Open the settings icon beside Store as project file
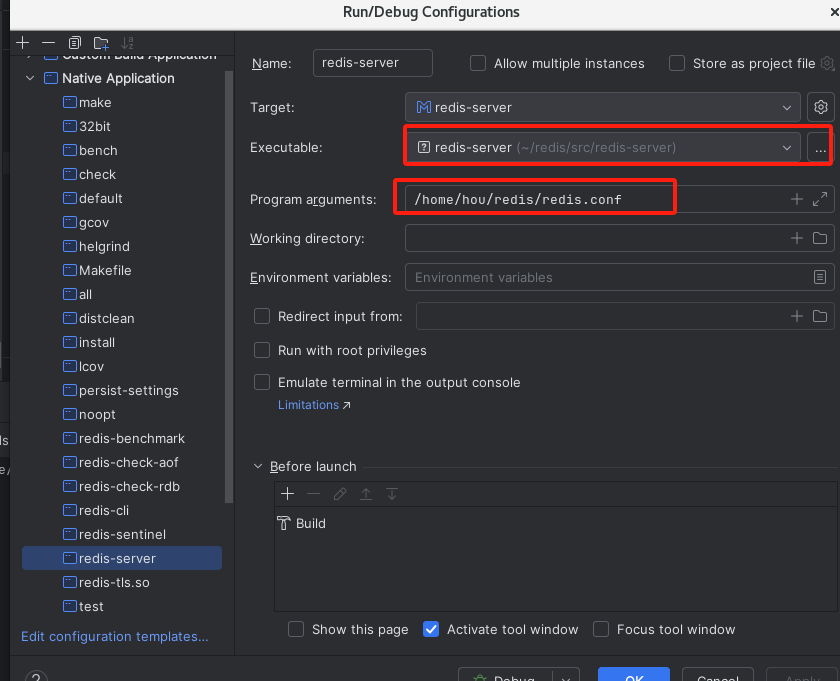840x681 pixels. coord(827,63)
